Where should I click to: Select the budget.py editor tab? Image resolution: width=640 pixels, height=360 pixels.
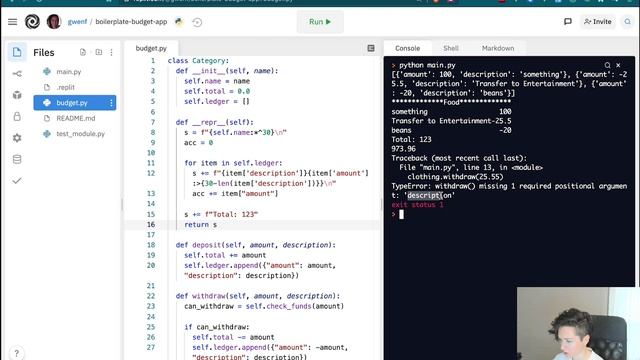(x=151, y=48)
